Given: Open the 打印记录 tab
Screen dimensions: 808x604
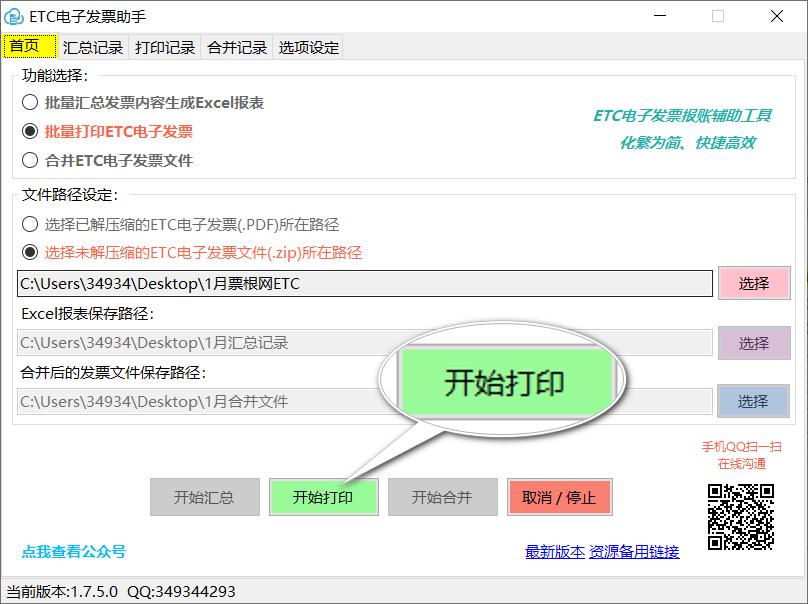Looking at the screenshot, I should [x=165, y=47].
